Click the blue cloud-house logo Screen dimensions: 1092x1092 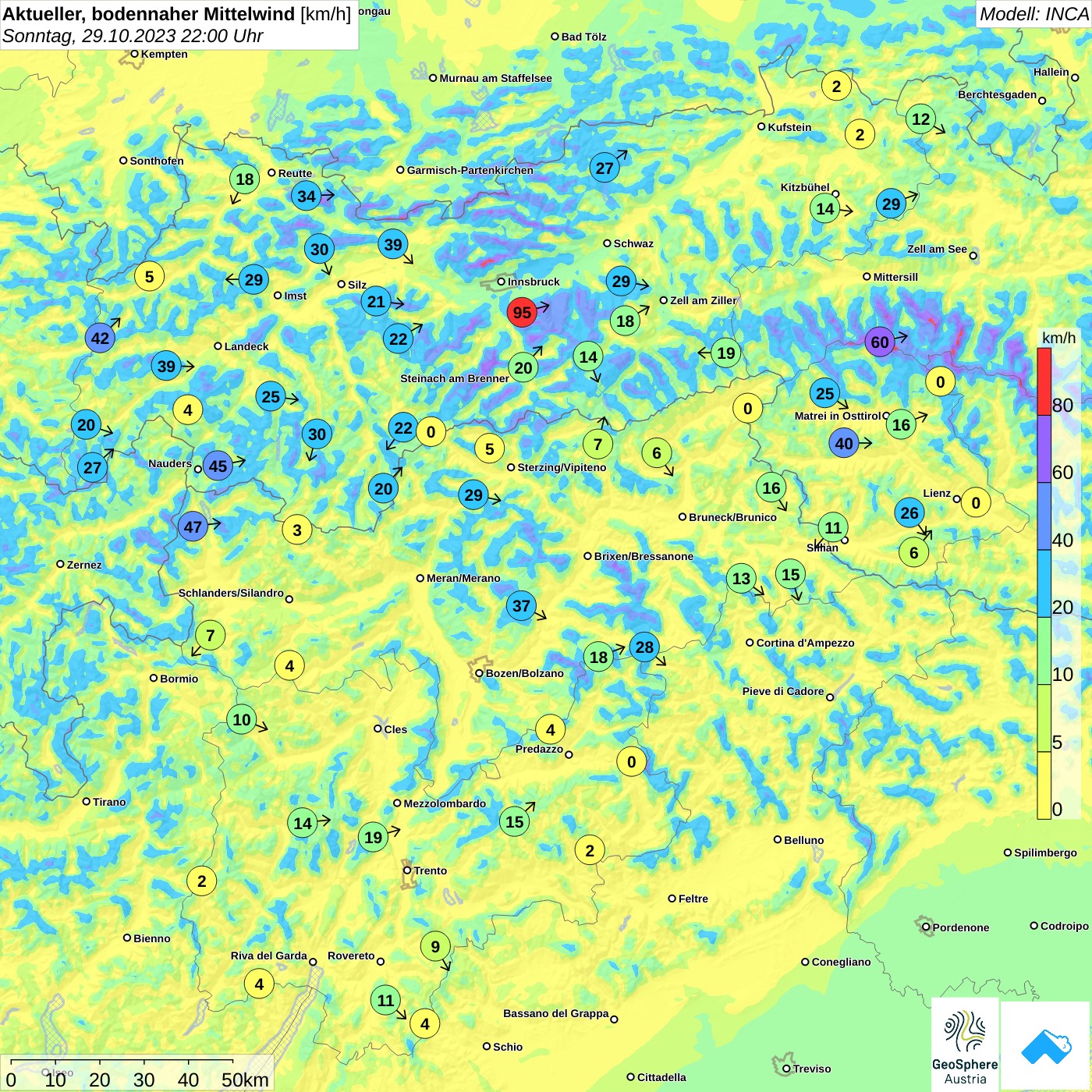click(x=1046, y=1047)
